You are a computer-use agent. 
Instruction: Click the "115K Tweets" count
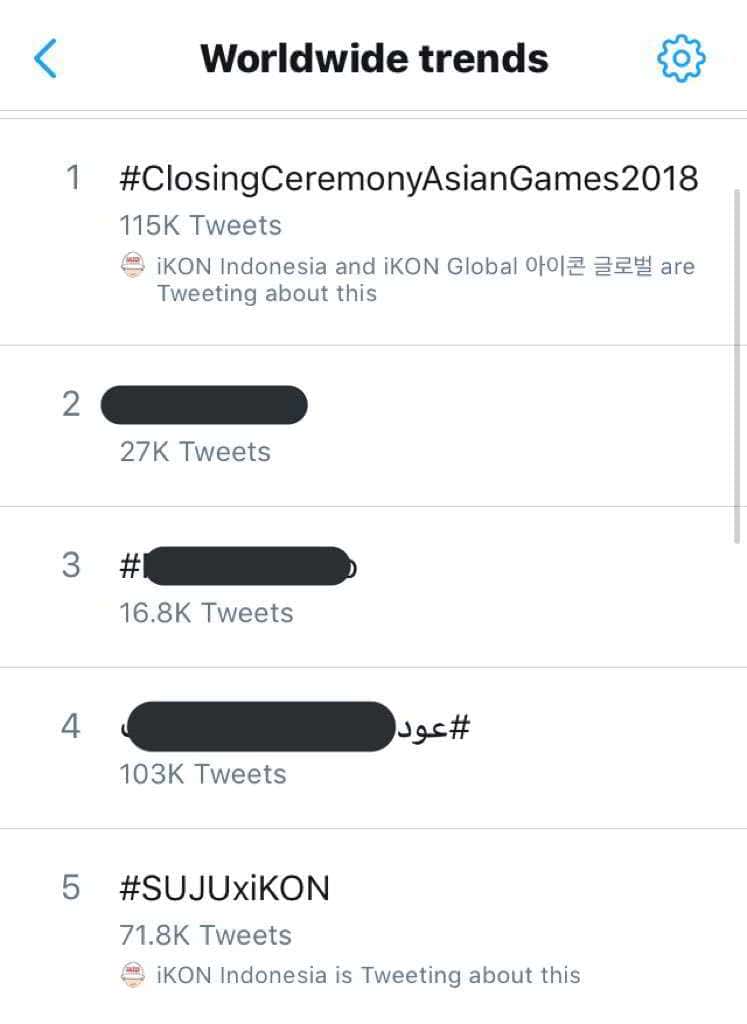pos(200,226)
